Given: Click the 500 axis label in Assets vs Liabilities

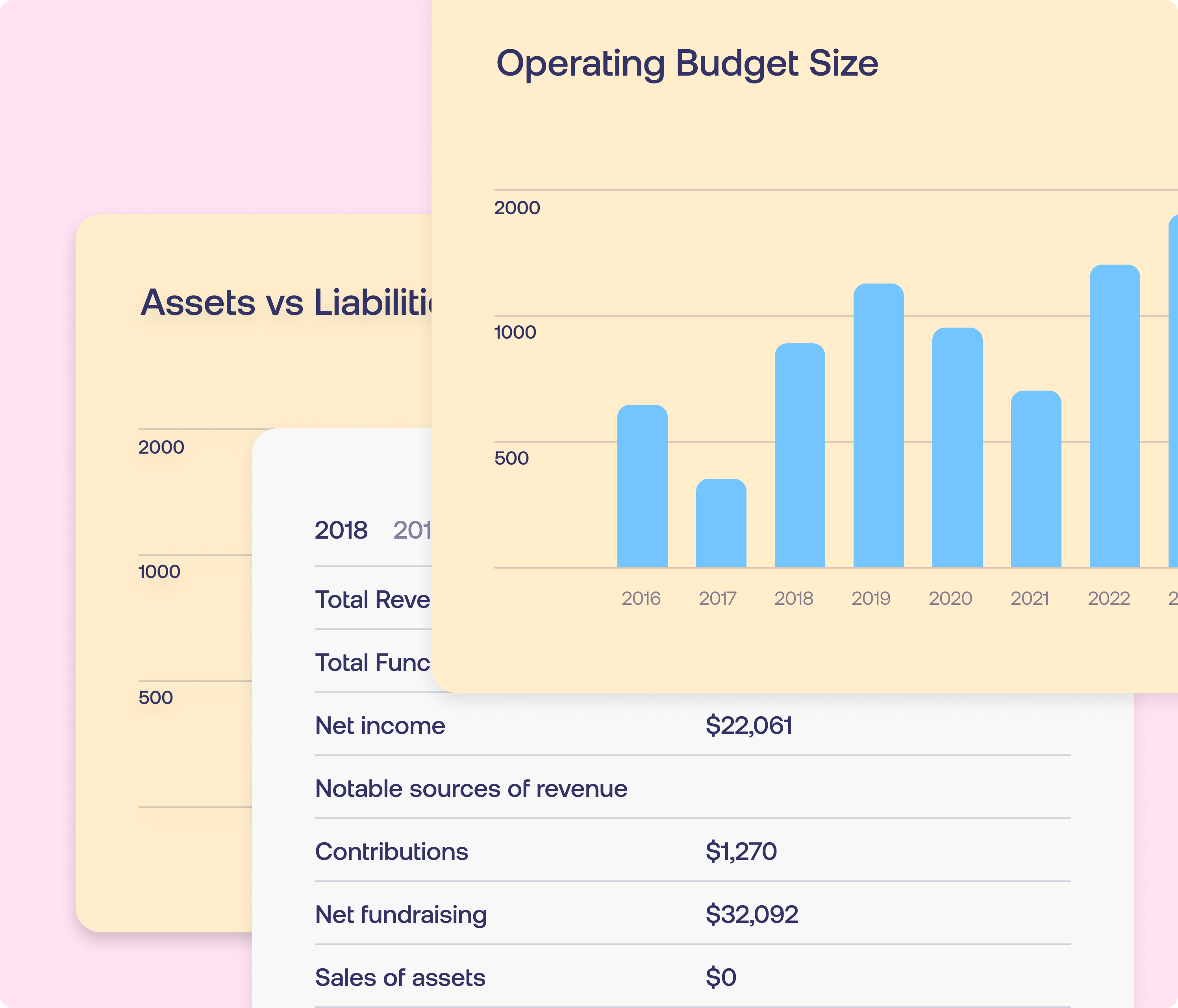Looking at the screenshot, I should pyautogui.click(x=156, y=698).
